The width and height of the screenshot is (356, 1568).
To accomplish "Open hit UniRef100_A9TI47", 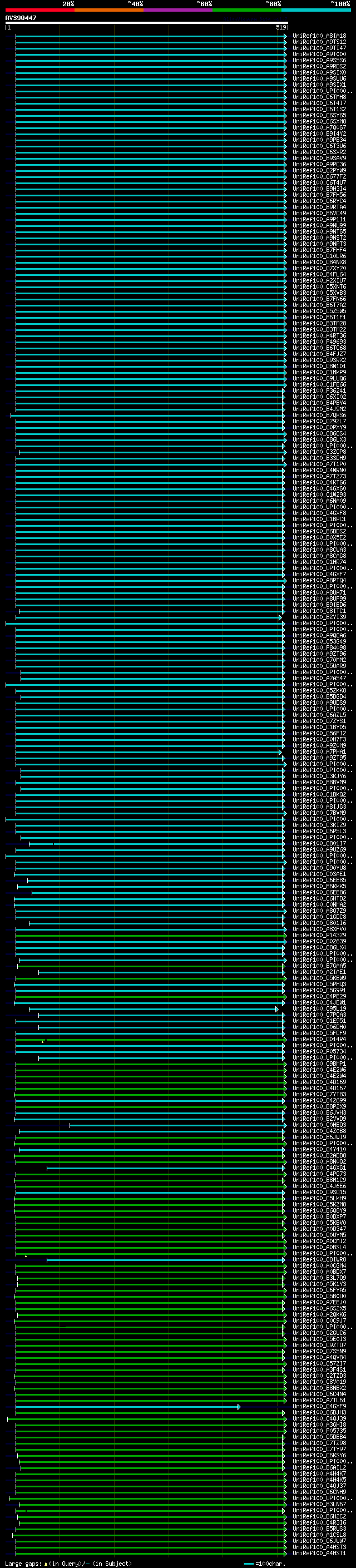I will coord(319,48).
